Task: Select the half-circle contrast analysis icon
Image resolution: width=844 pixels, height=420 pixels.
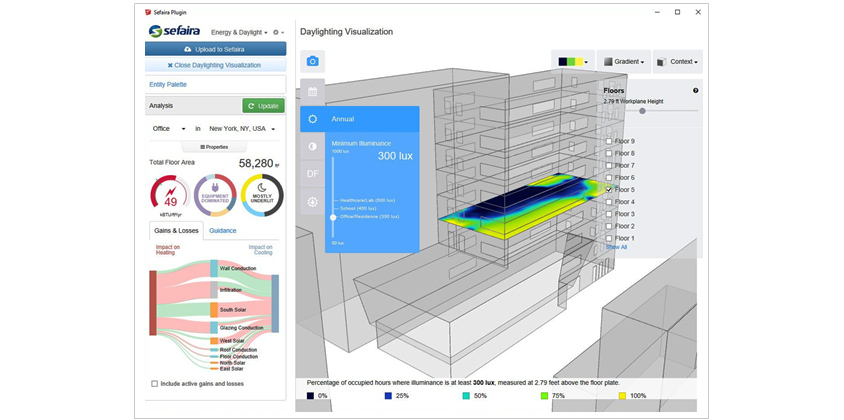Action: [313, 146]
